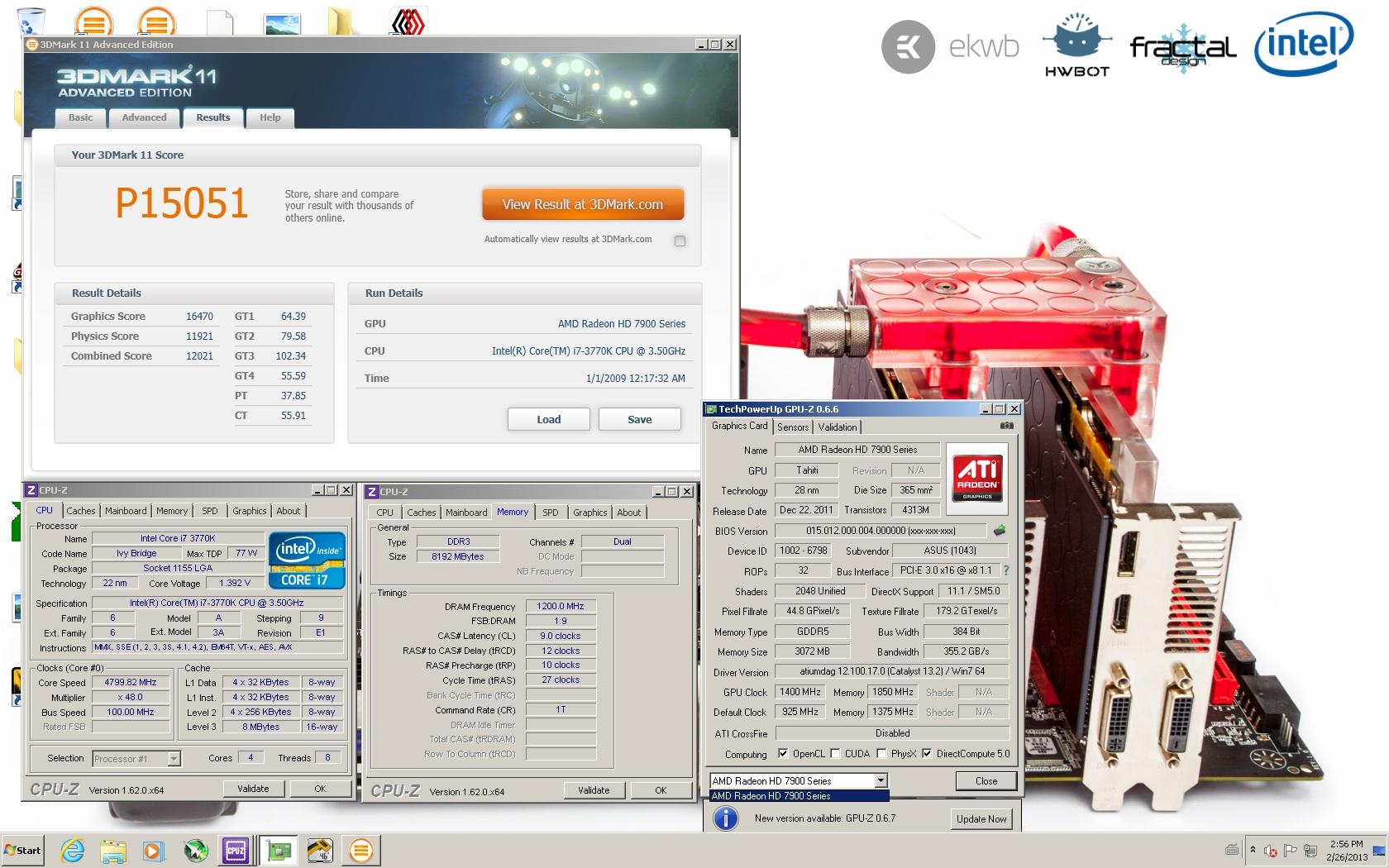Click the Close button in GPU-Z

(986, 780)
